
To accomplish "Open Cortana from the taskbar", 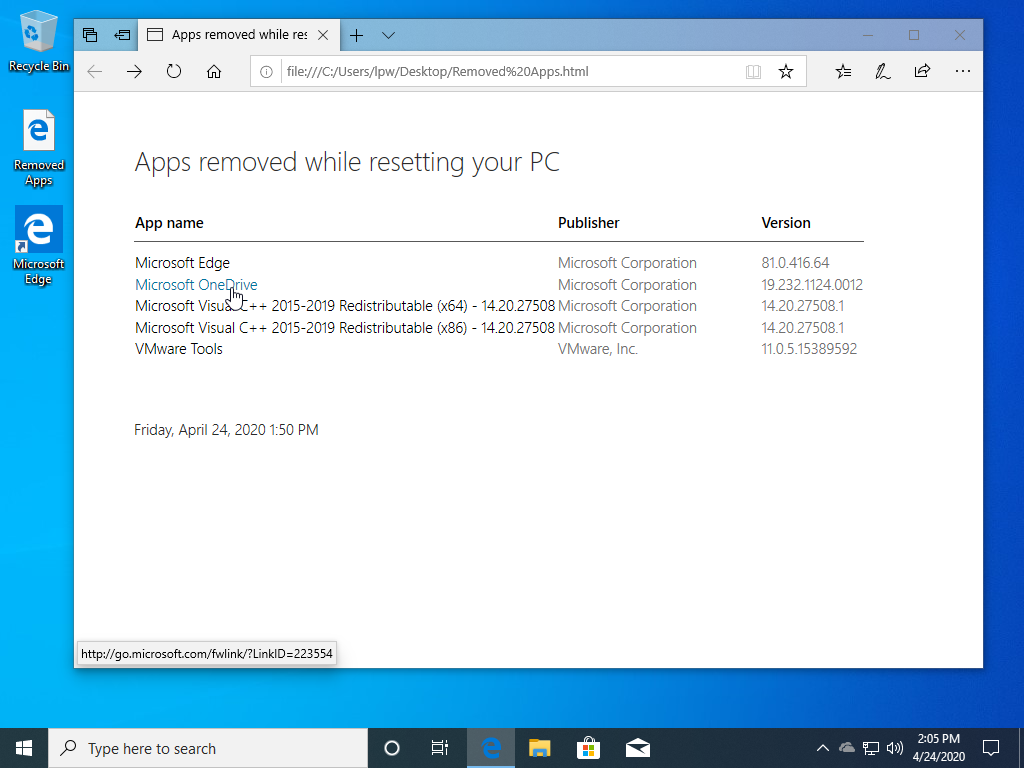I will [x=392, y=748].
